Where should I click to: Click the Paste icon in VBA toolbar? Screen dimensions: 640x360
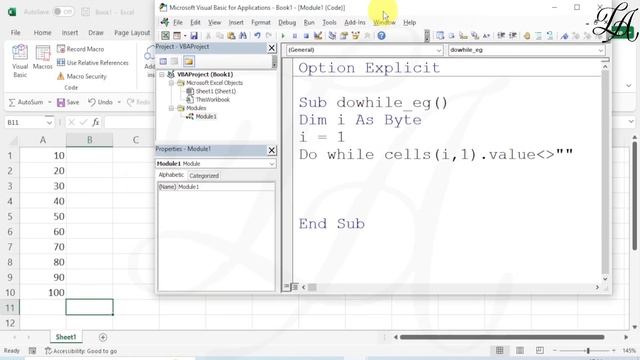point(231,36)
